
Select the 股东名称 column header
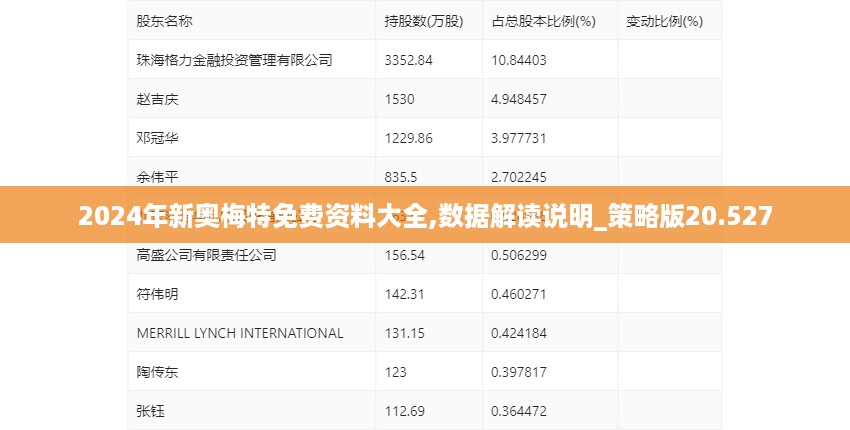pyautogui.click(x=165, y=21)
